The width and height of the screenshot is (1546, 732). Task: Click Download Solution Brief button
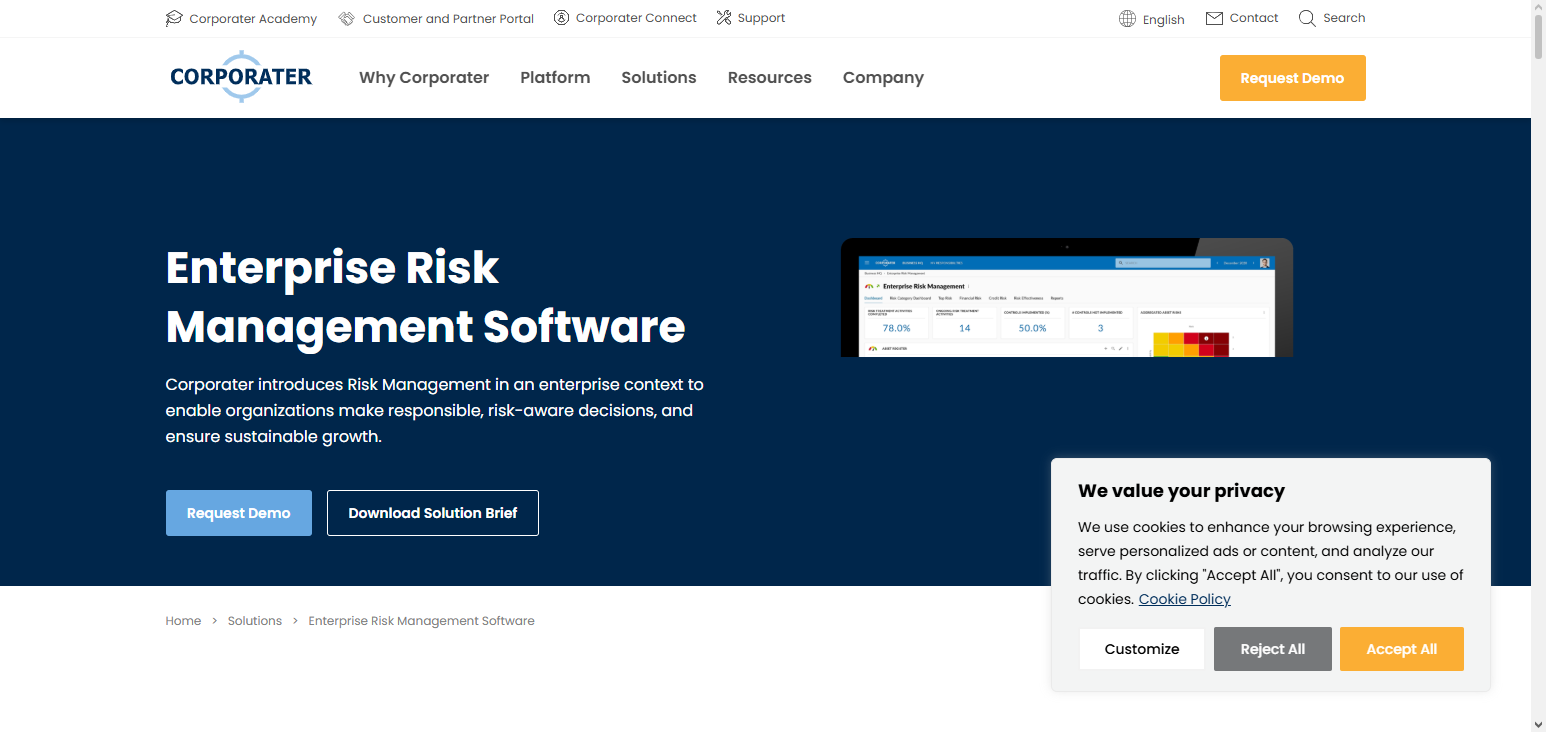pyautogui.click(x=432, y=513)
